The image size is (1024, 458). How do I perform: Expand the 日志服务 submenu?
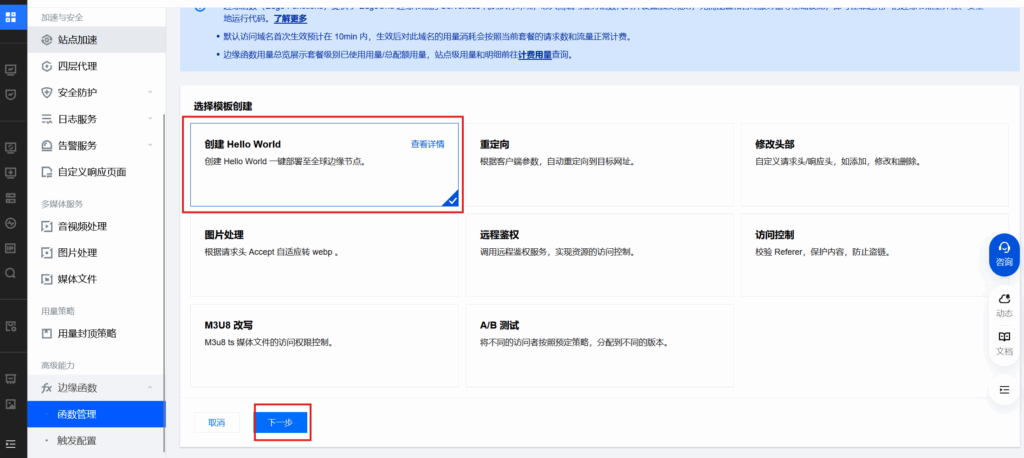pyautogui.click(x=150, y=119)
